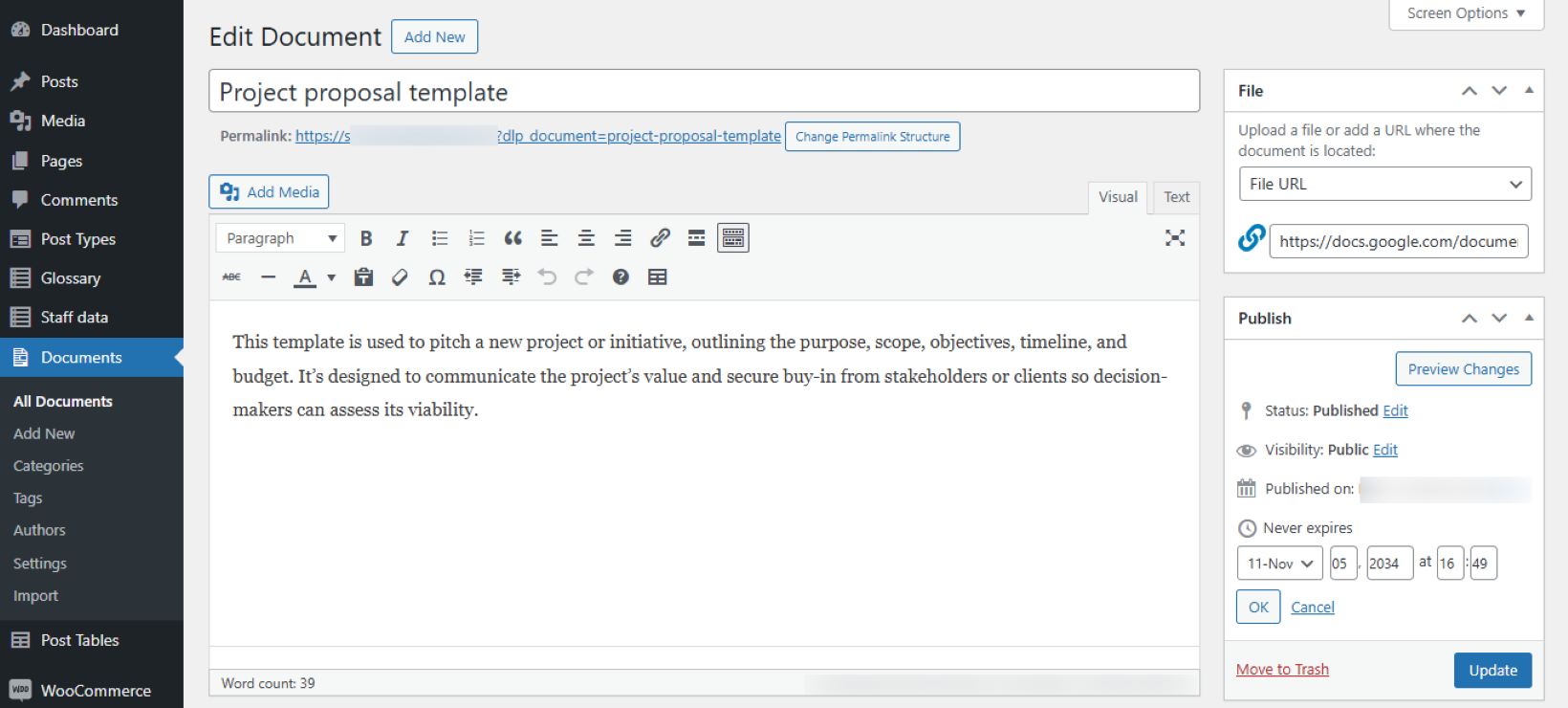
Task: Open the special character picker
Action: tap(437, 277)
